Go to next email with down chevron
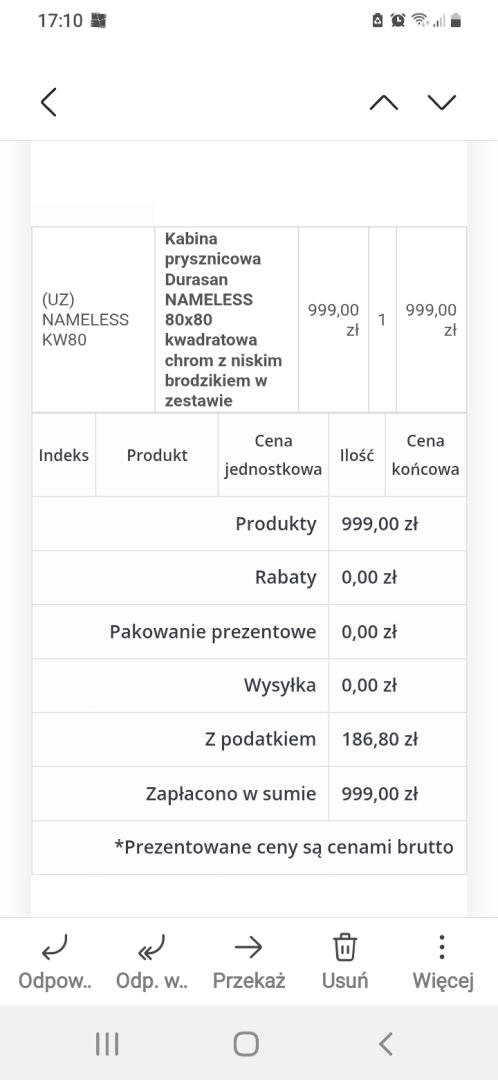This screenshot has height=1080, width=498. [x=442, y=102]
